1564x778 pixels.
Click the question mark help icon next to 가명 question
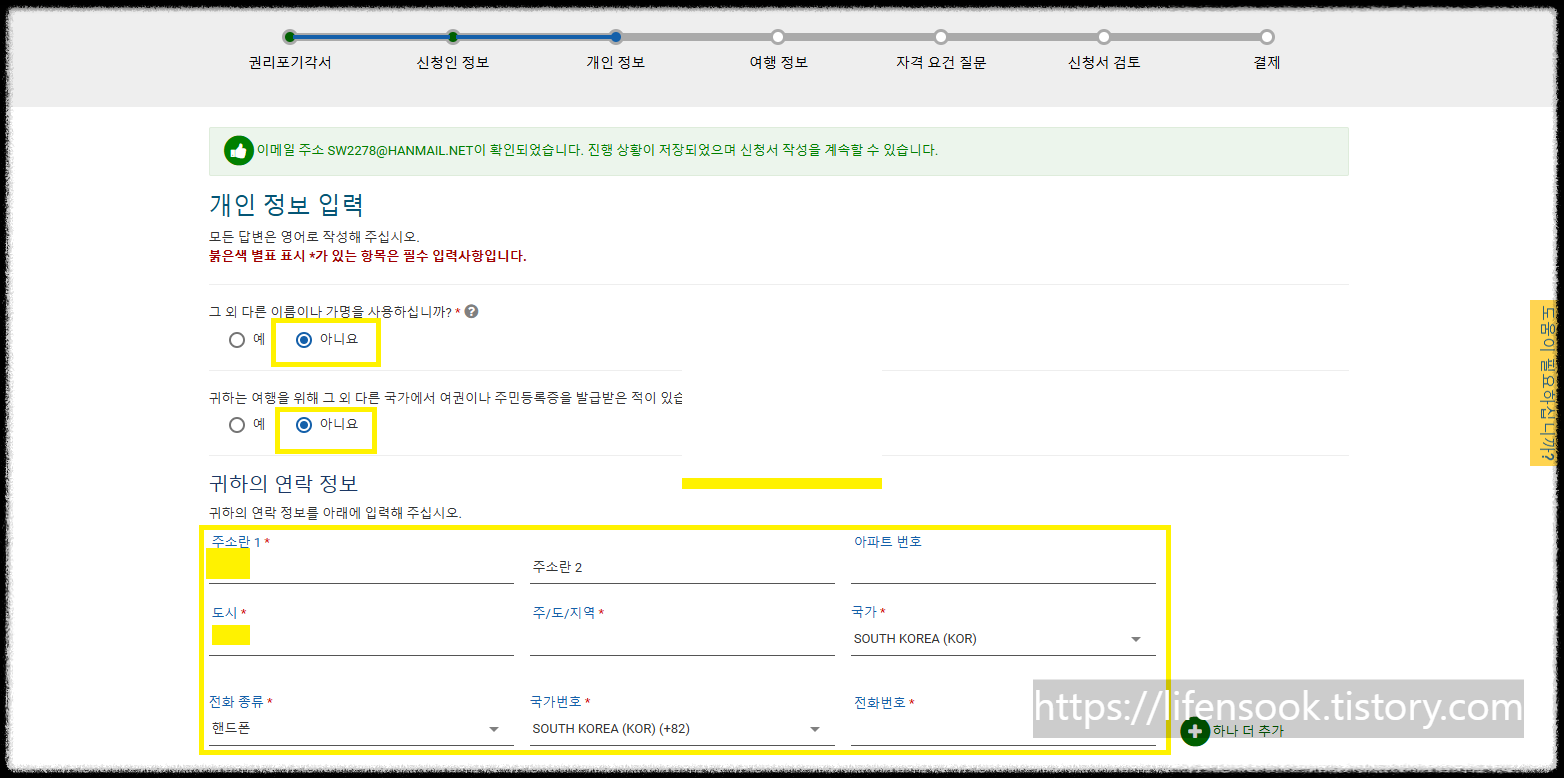pos(470,311)
